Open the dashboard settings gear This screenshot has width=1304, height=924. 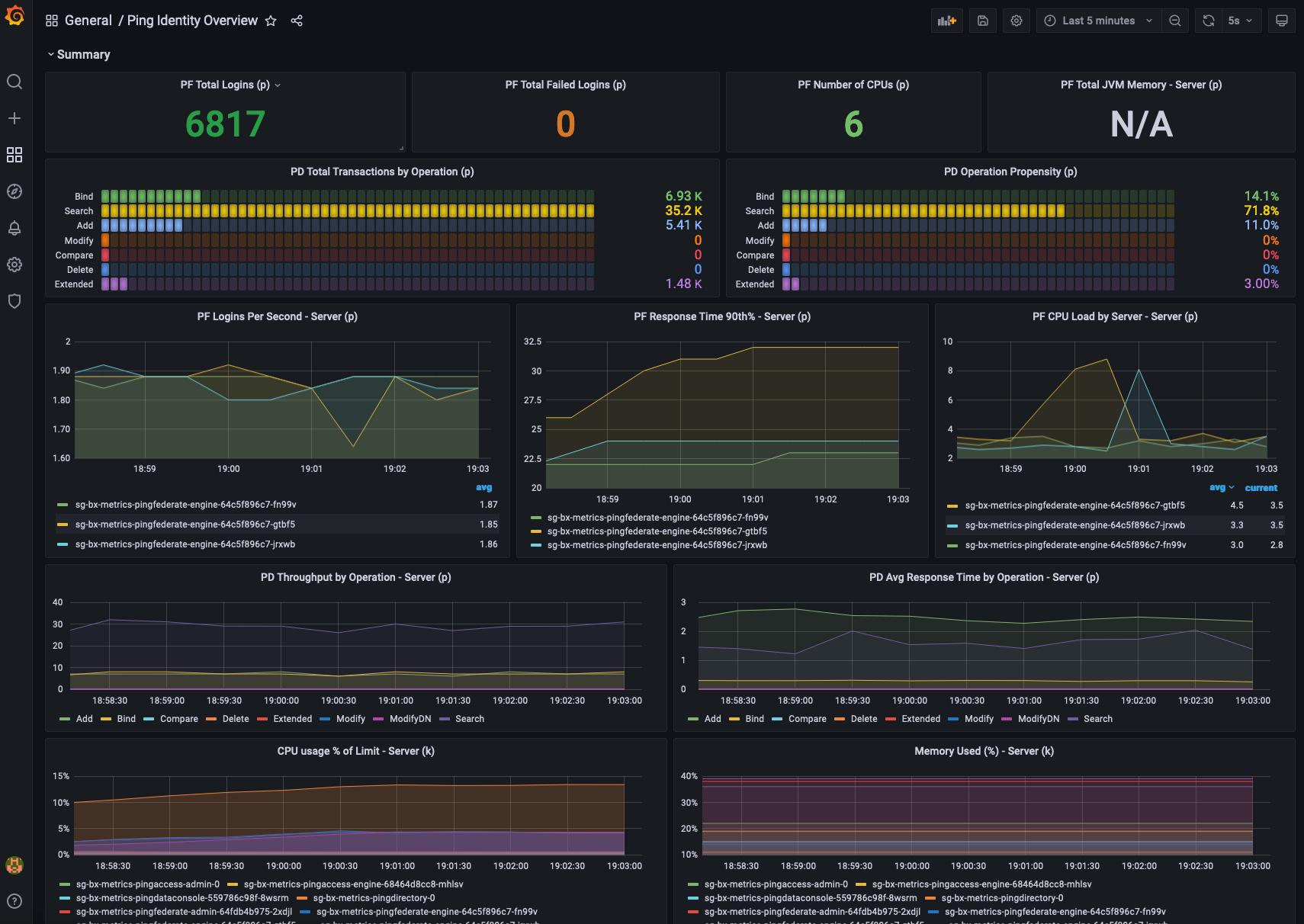coord(1016,21)
